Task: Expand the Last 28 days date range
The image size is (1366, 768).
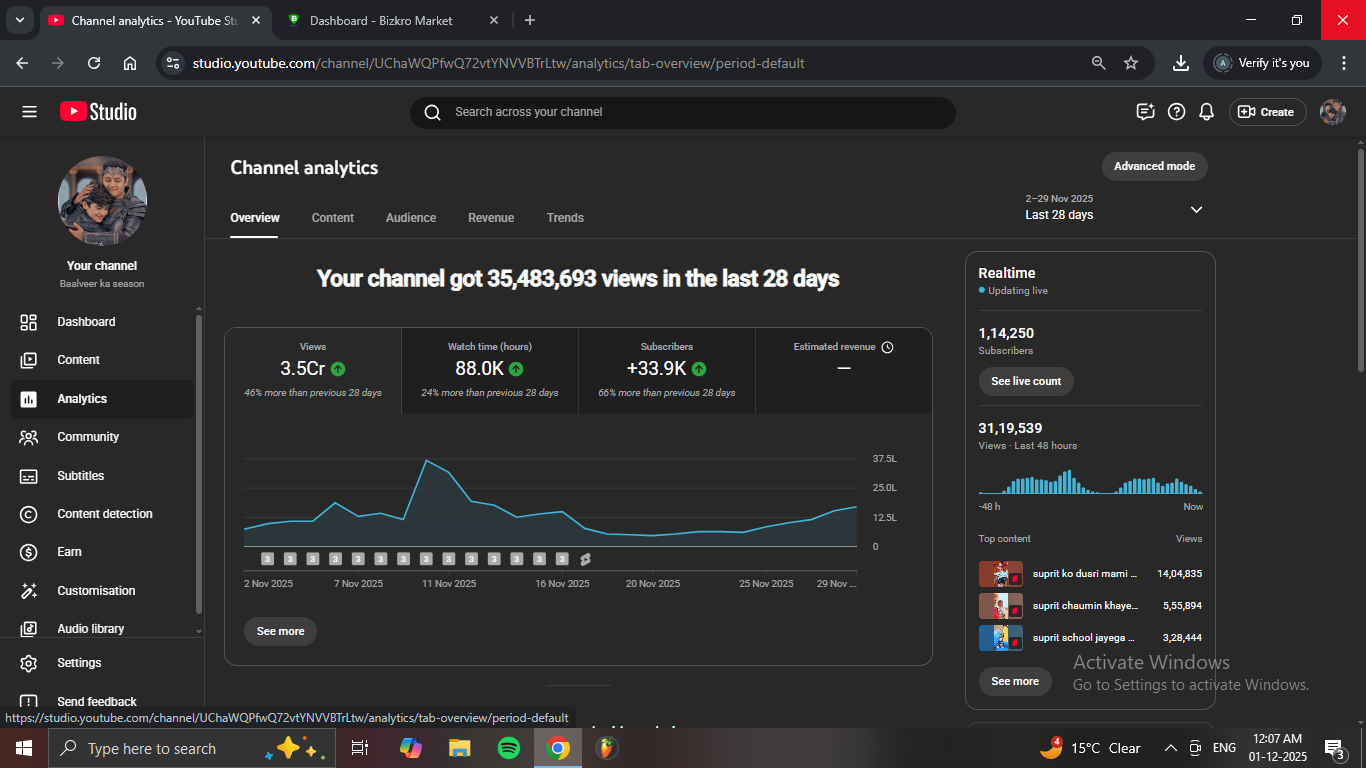Action: click(x=1196, y=210)
